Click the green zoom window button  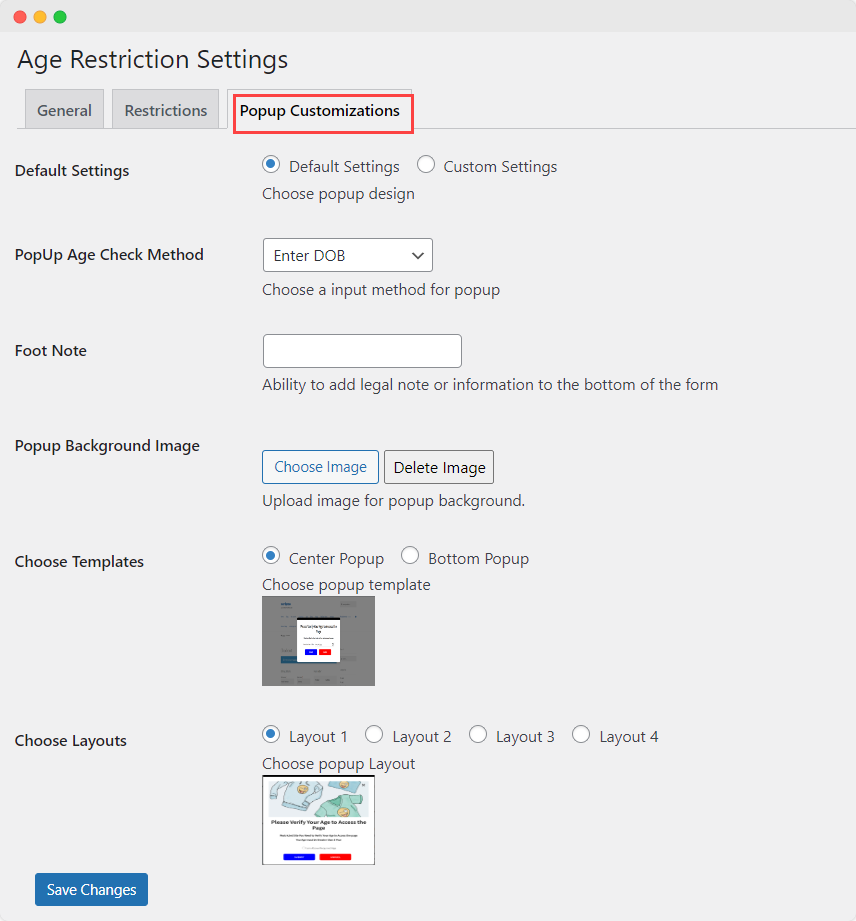[58, 16]
